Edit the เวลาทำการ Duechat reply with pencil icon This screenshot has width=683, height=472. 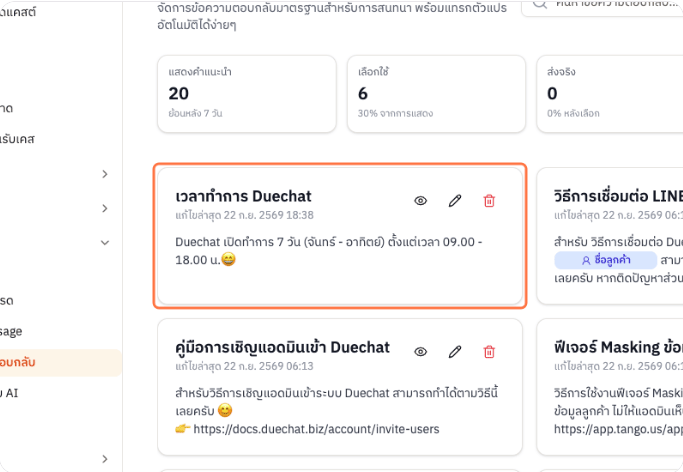(x=455, y=201)
